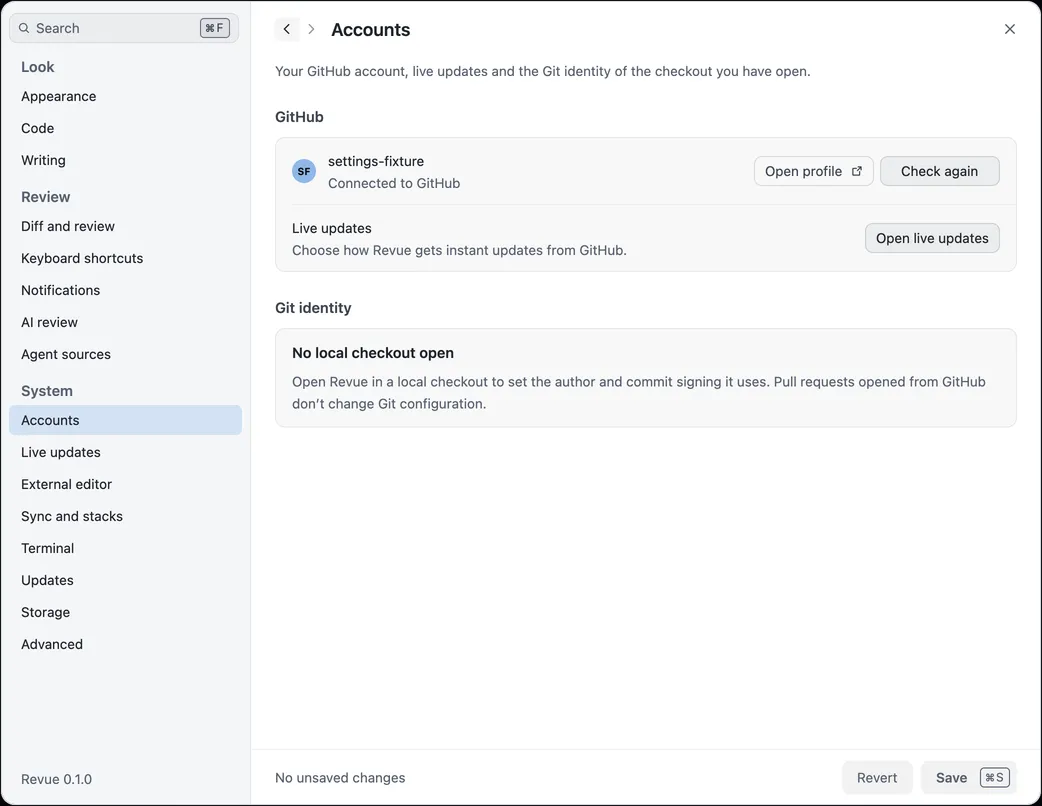Image resolution: width=1042 pixels, height=806 pixels.
Task: Click the No unsaved changes status
Action: pyautogui.click(x=340, y=777)
